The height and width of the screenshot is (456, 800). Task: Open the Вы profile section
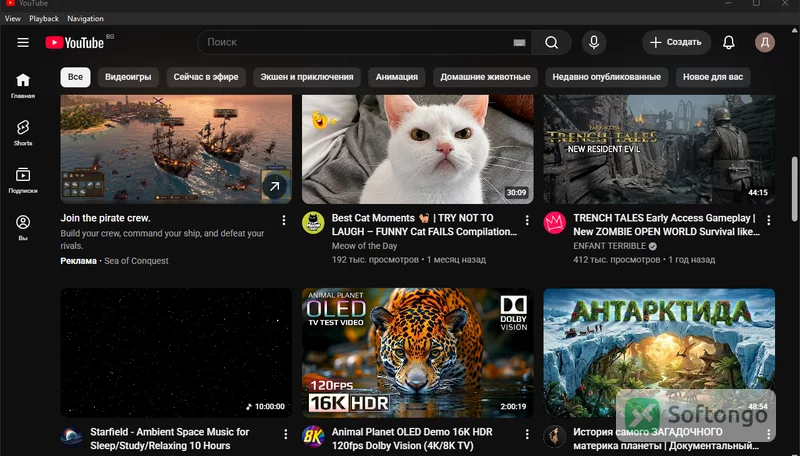click(x=23, y=227)
